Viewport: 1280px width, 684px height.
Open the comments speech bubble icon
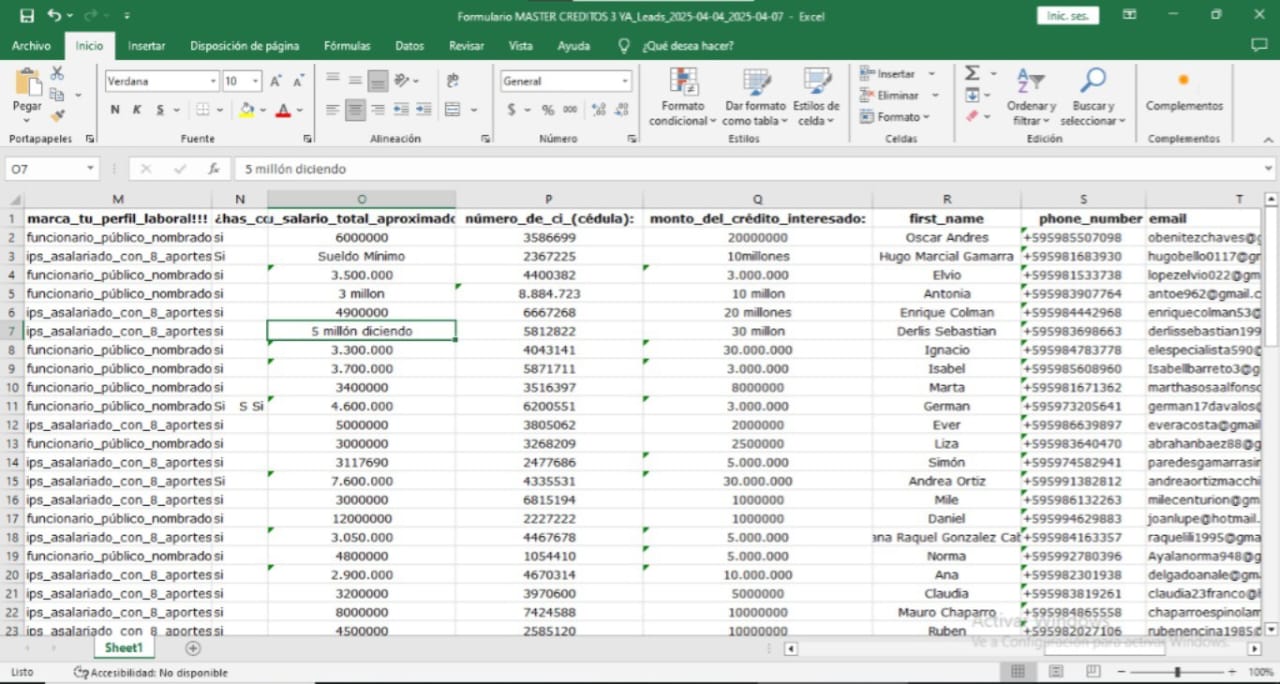coord(1259,45)
